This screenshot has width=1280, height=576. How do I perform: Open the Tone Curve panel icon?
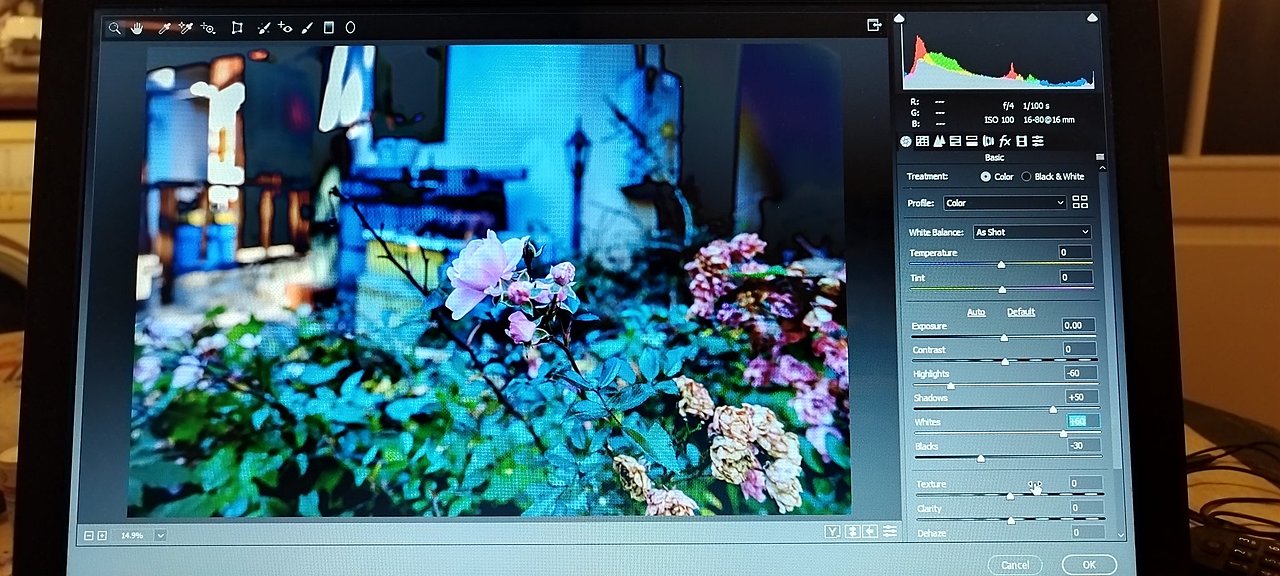(x=922, y=141)
